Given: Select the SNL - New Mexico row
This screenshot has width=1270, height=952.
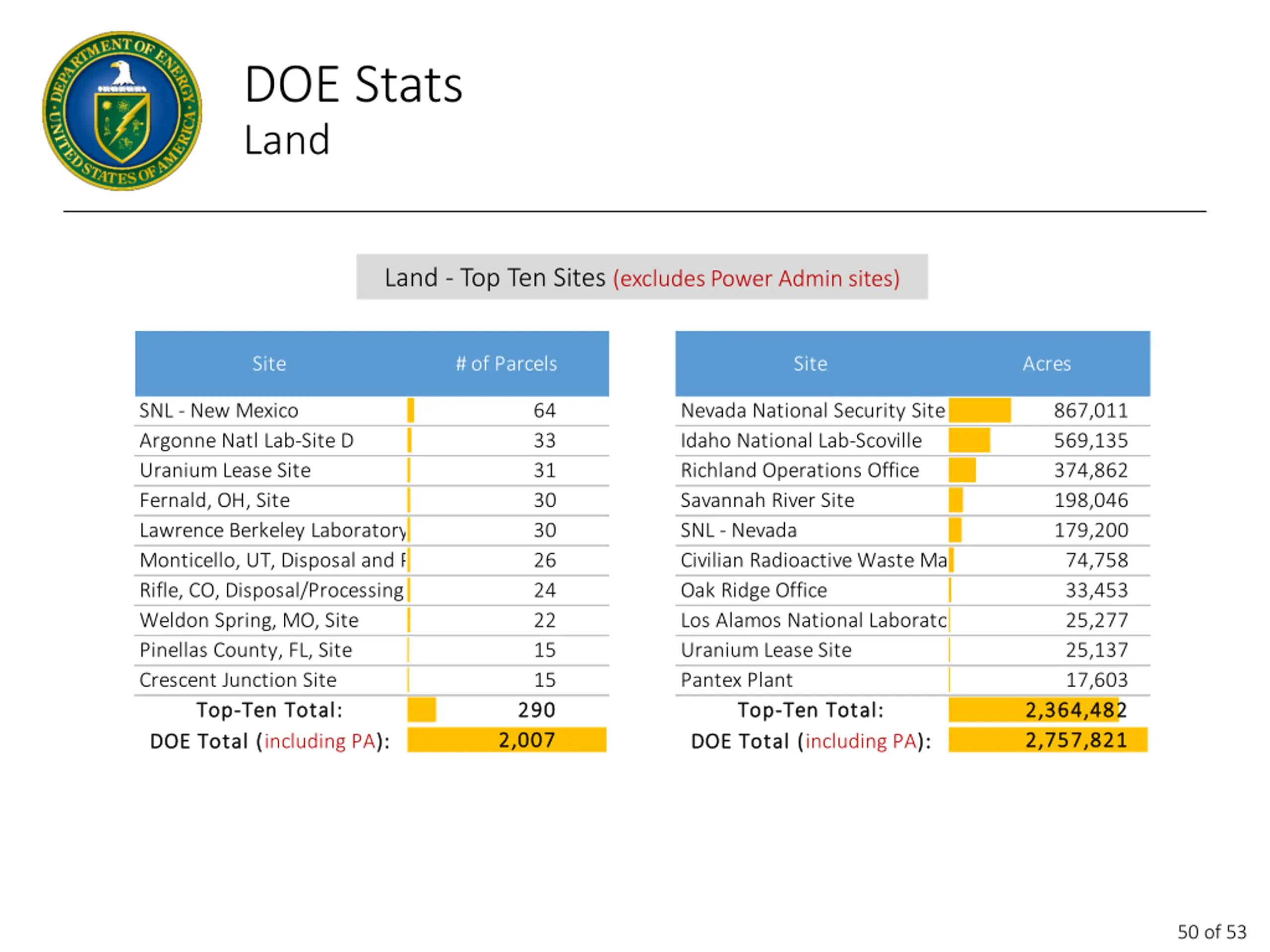Looking at the screenshot, I should 219,411.
